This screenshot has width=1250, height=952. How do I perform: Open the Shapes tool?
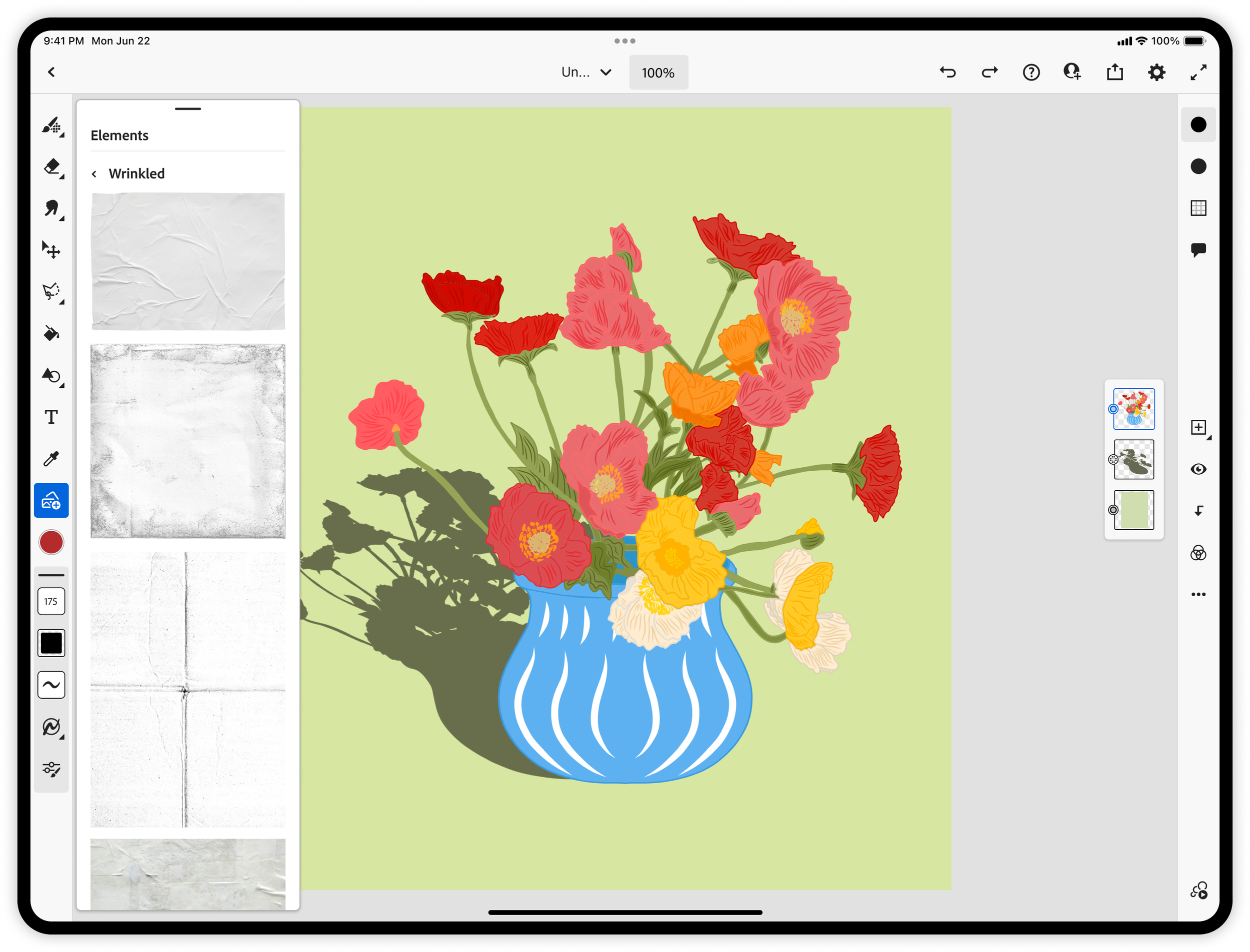[x=51, y=376]
